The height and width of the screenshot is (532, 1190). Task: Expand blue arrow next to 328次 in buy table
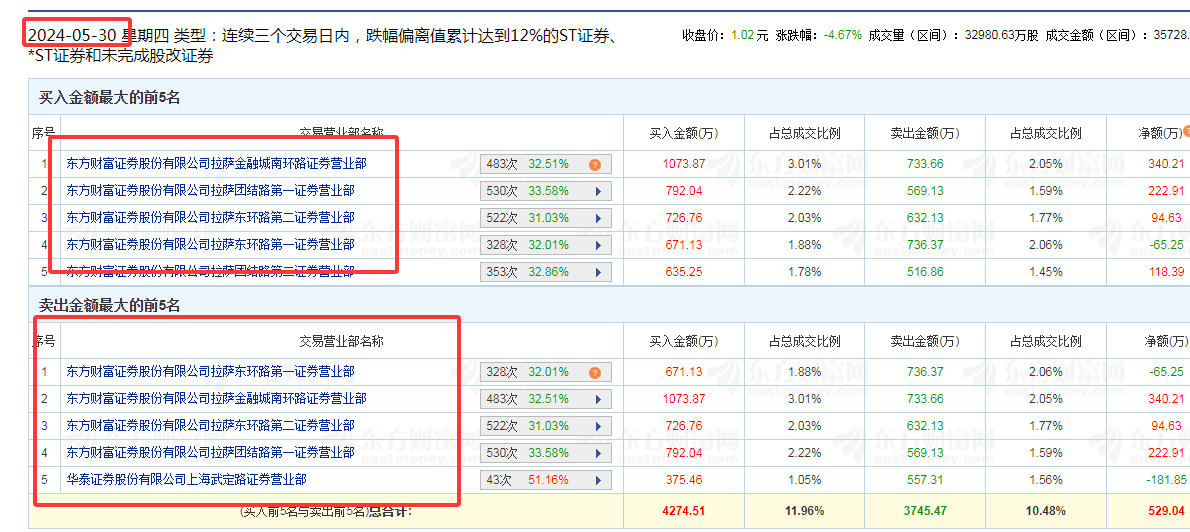pyautogui.click(x=598, y=245)
